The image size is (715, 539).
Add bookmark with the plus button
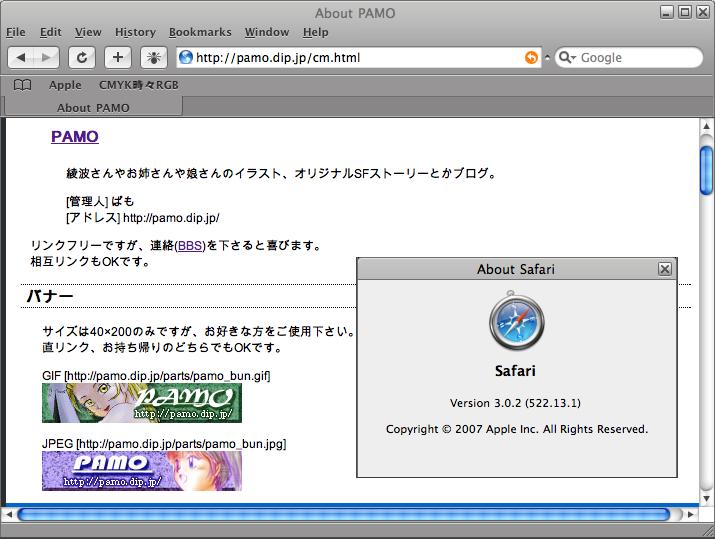coord(118,57)
